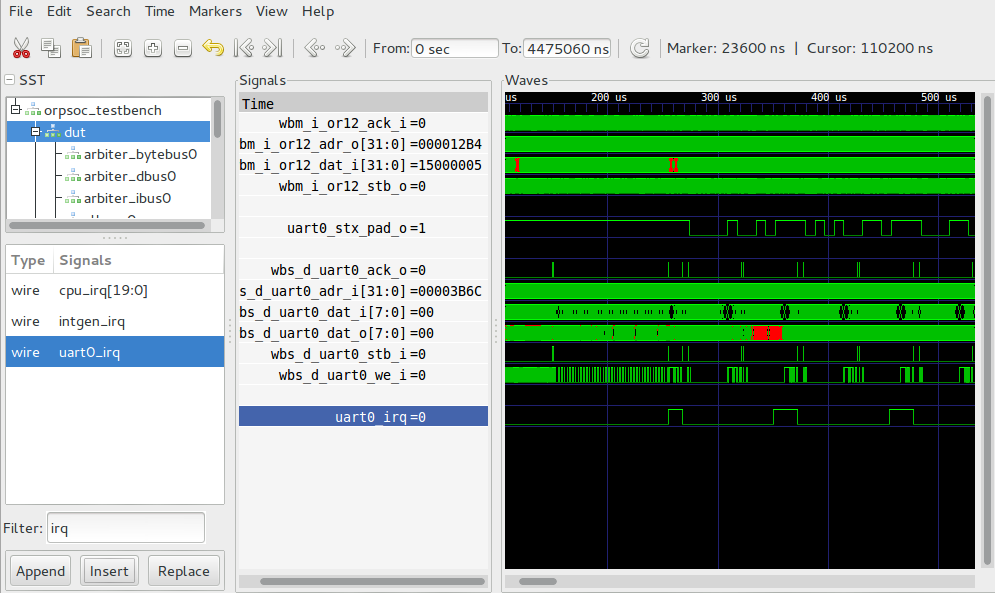Jump to the end of the waveform
Image resolution: width=995 pixels, height=593 pixels.
[271, 47]
